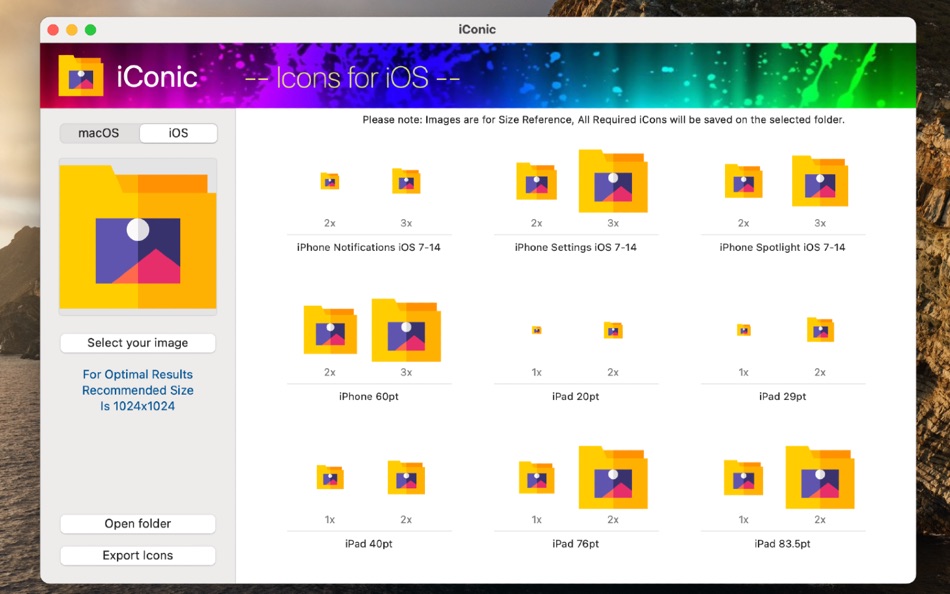
Task: Click the recommended size 1024x1024 note
Action: (138, 390)
